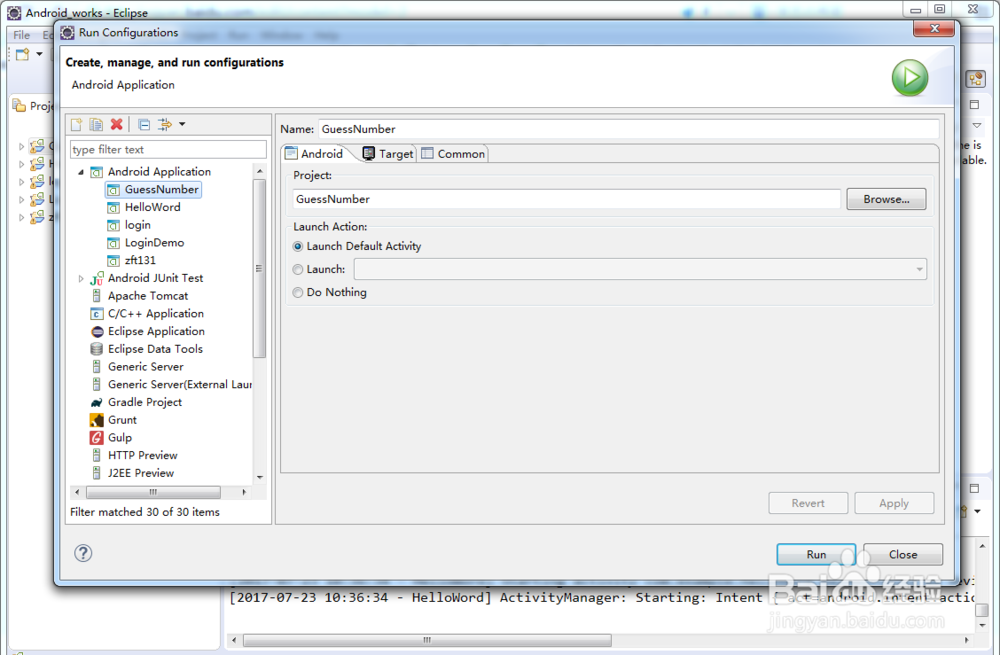Click tree scrollbar up arrow
Image resolution: width=1000 pixels, height=655 pixels.
coord(260,171)
